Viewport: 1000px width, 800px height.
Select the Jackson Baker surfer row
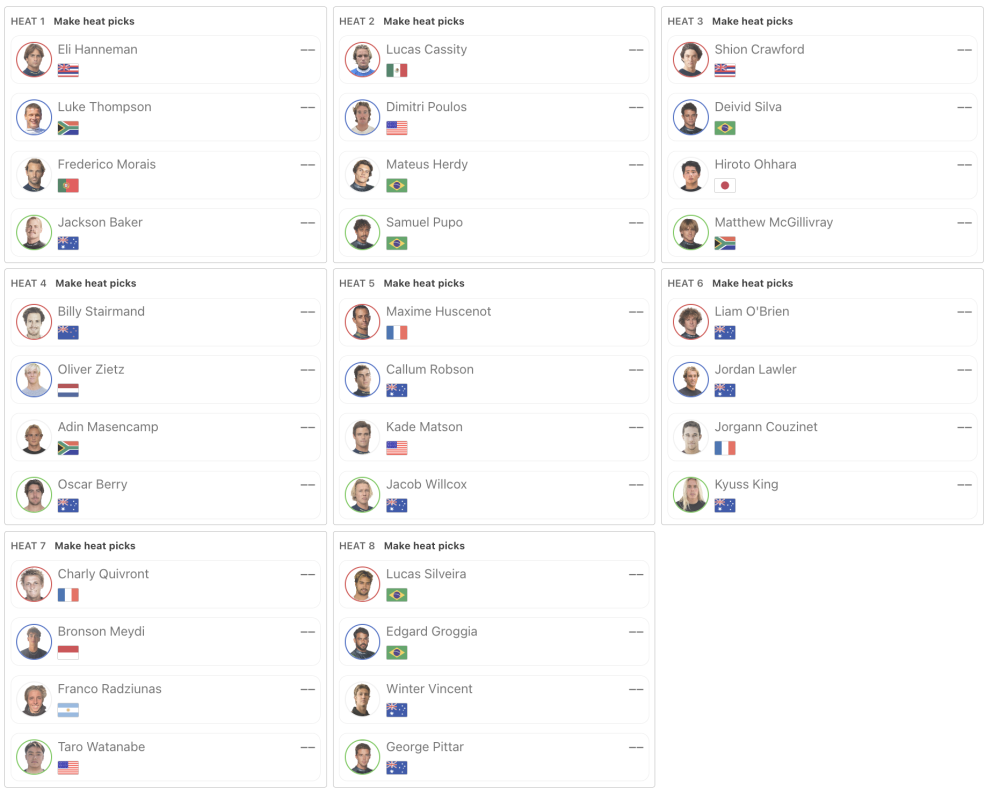click(166, 232)
